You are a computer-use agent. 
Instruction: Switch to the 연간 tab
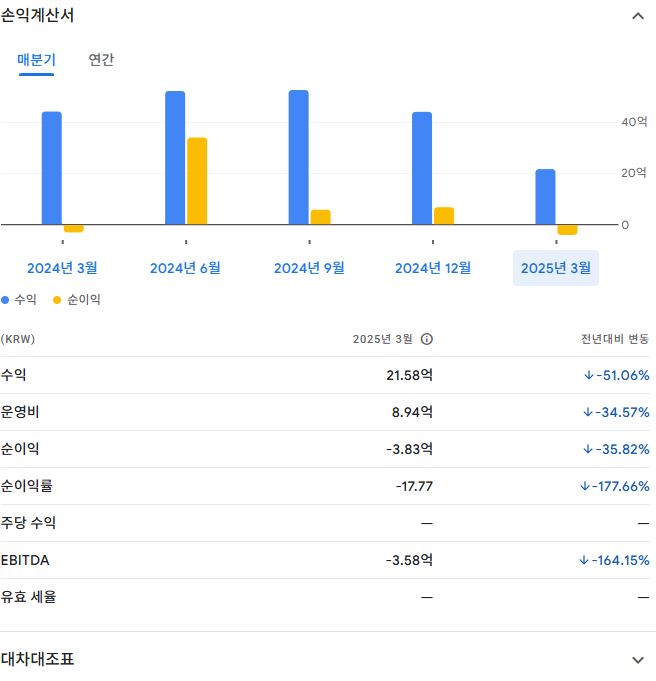tap(101, 60)
